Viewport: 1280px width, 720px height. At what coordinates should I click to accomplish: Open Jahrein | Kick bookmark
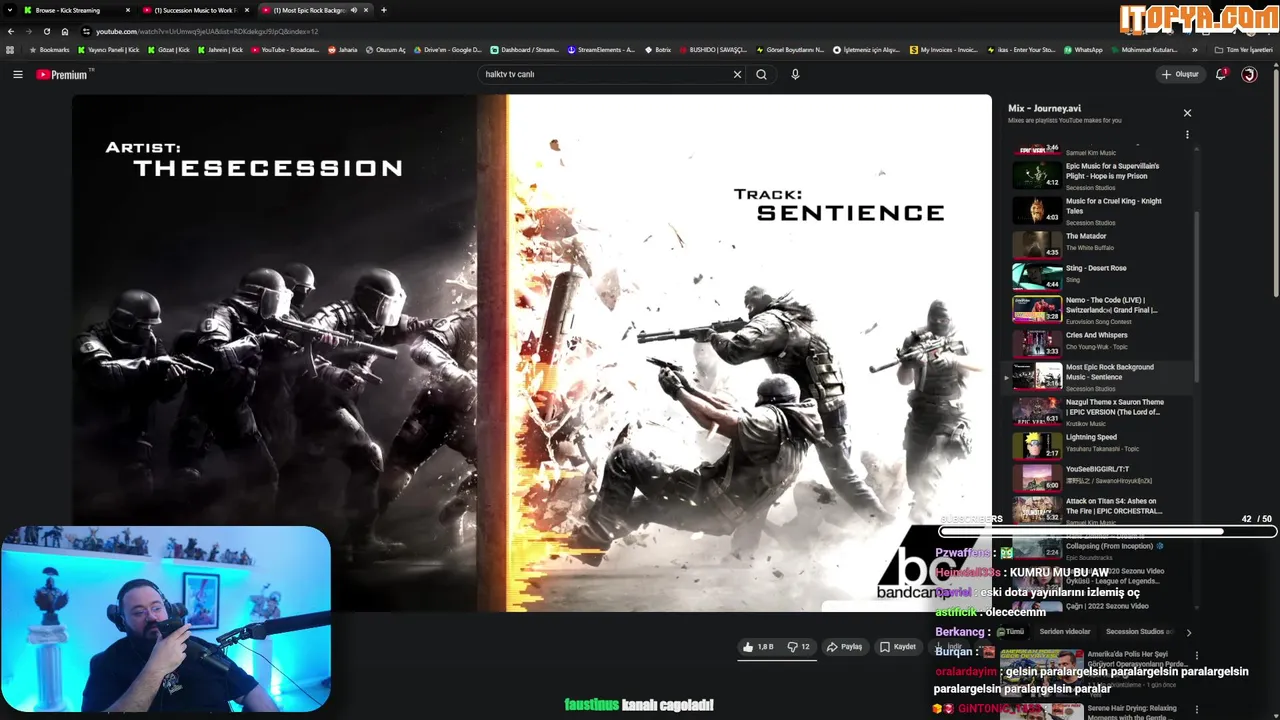coord(219,49)
